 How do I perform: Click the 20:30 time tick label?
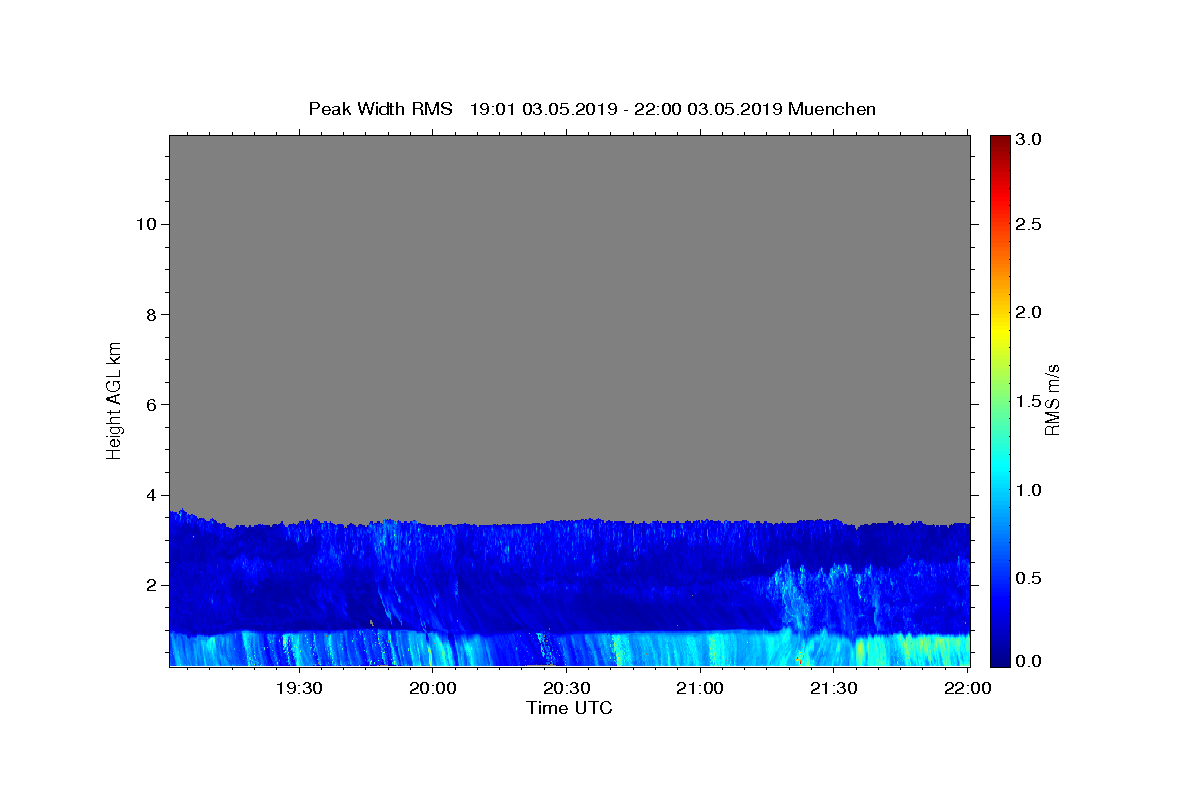tap(566, 688)
